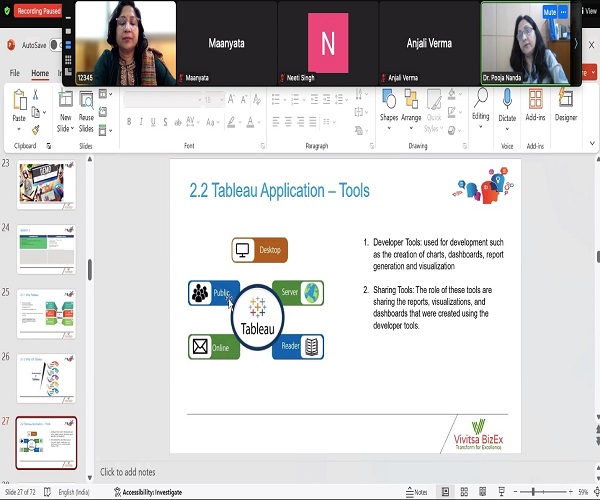Expand the Numbering list dropdown
600x500 pixels.
click(303, 100)
